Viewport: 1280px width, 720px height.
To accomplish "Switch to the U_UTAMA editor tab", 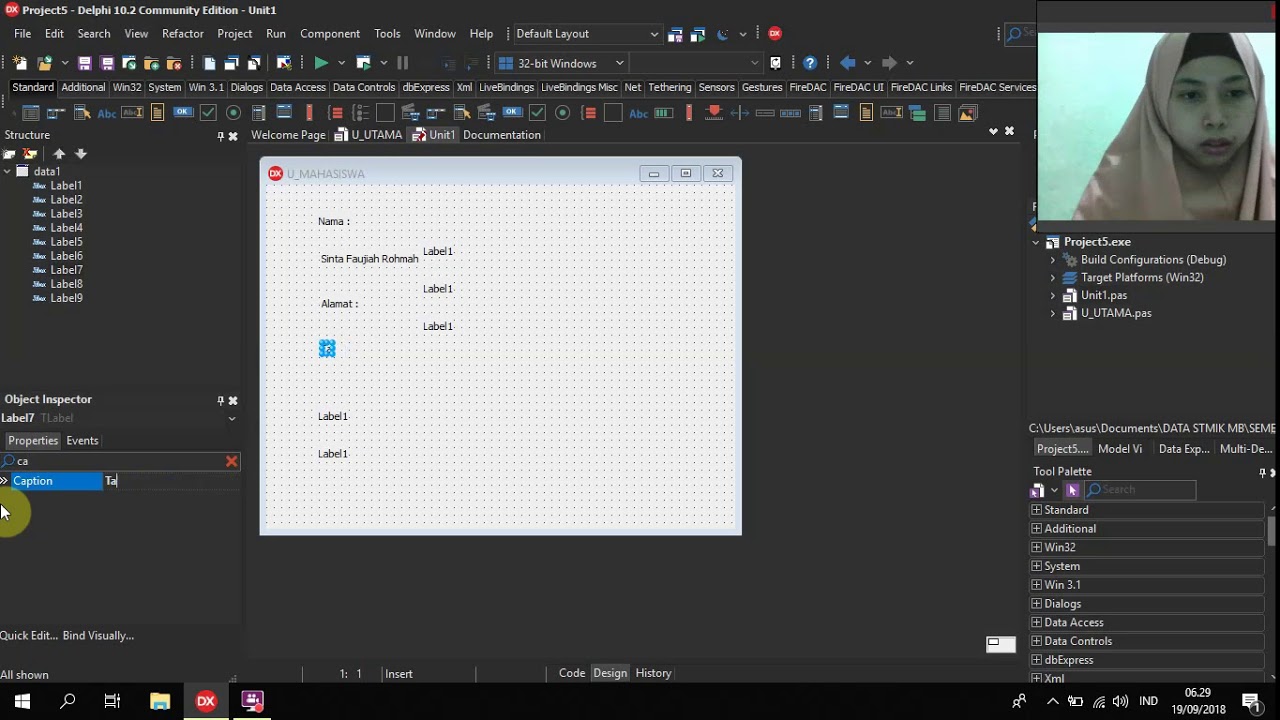I will coord(368,135).
